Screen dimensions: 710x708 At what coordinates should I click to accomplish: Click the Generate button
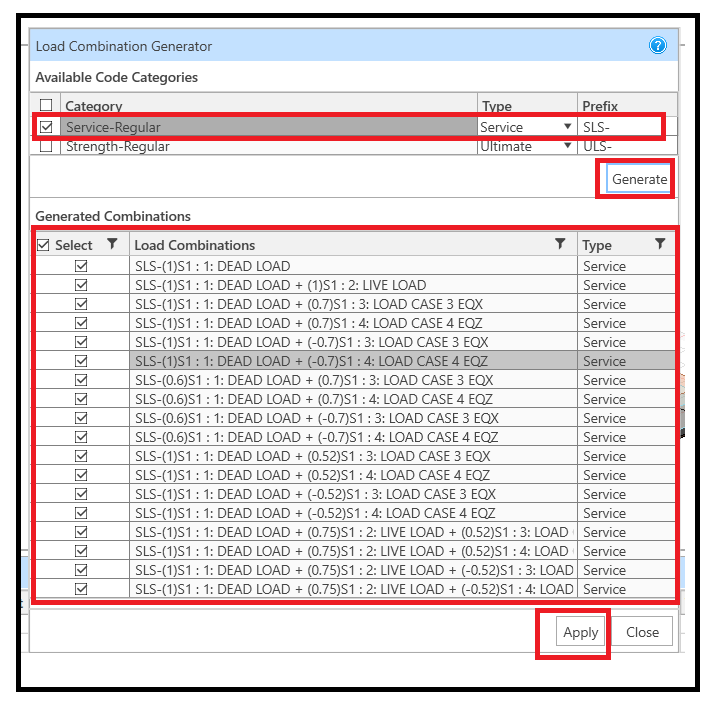click(x=639, y=179)
